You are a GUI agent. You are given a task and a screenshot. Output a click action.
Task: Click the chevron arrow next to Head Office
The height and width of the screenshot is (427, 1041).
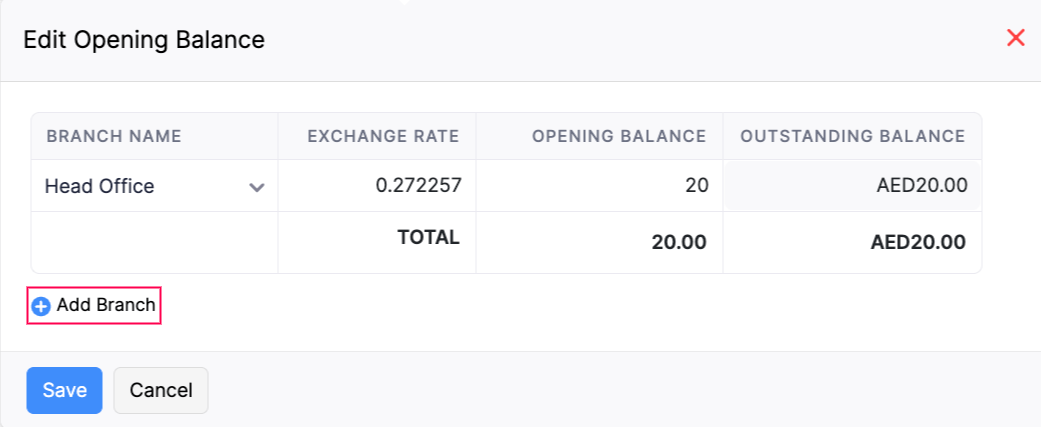click(x=257, y=187)
